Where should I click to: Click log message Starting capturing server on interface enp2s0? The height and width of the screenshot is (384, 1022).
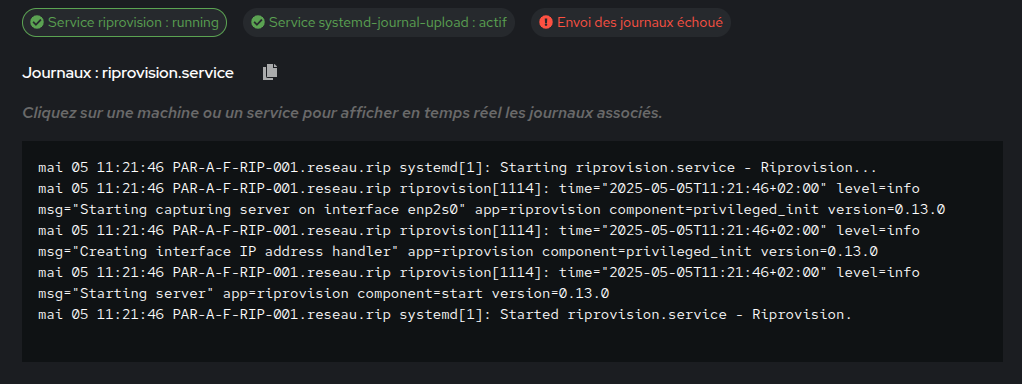pos(491,210)
